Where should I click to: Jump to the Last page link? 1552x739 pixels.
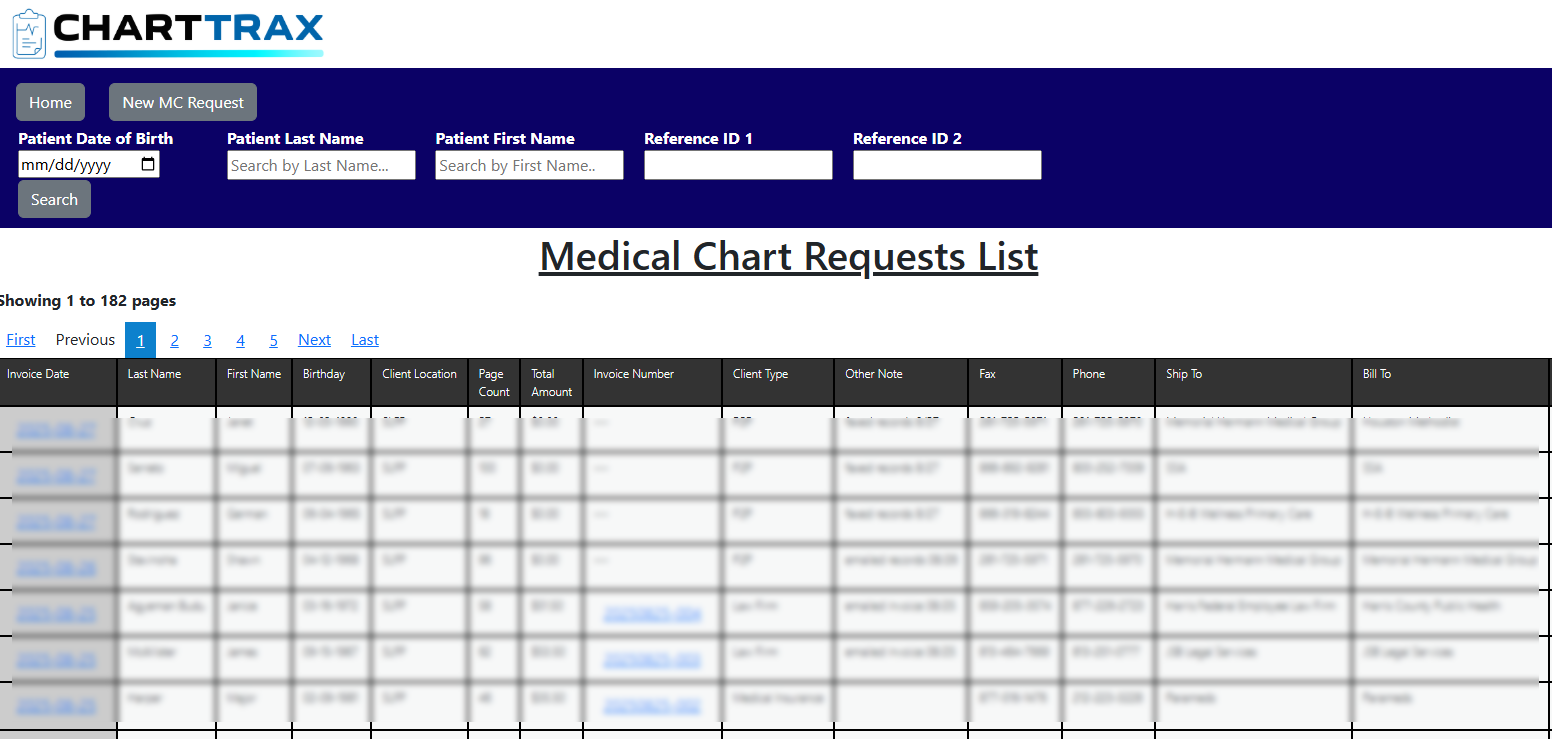(365, 340)
